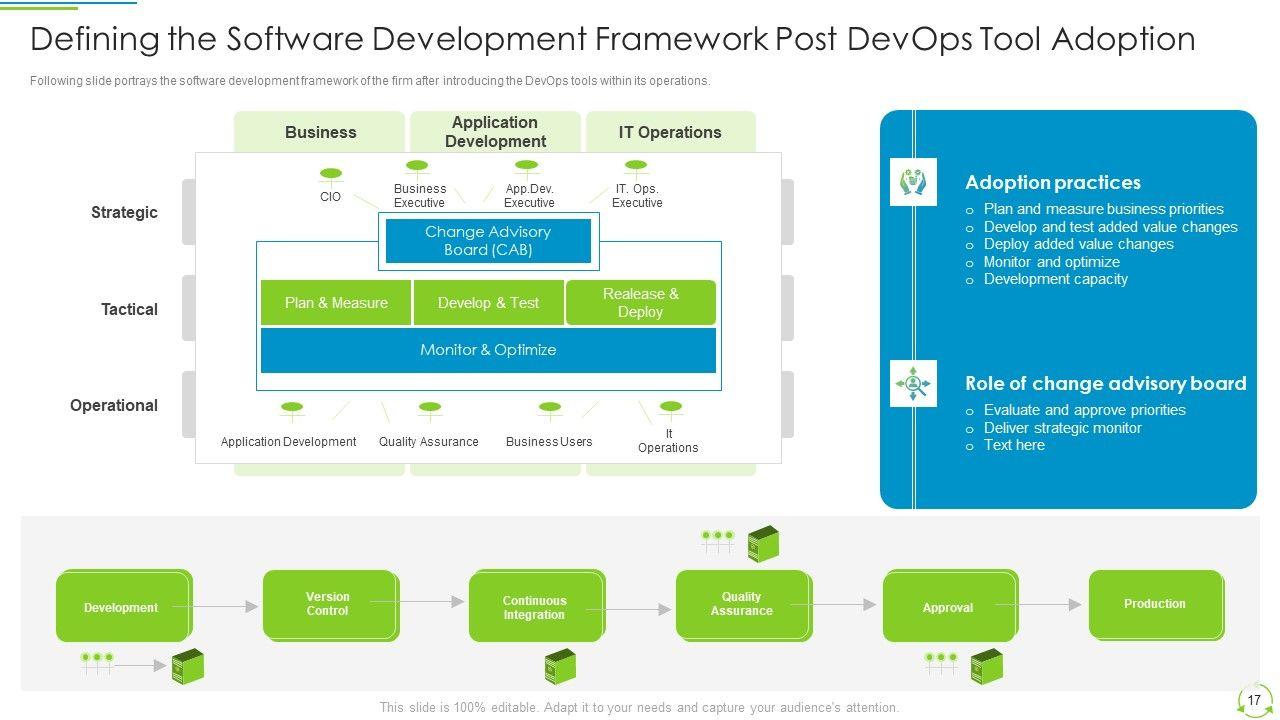This screenshot has width=1280, height=720.
Task: Click the Realease & Deploy block
Action: pyautogui.click(x=640, y=303)
